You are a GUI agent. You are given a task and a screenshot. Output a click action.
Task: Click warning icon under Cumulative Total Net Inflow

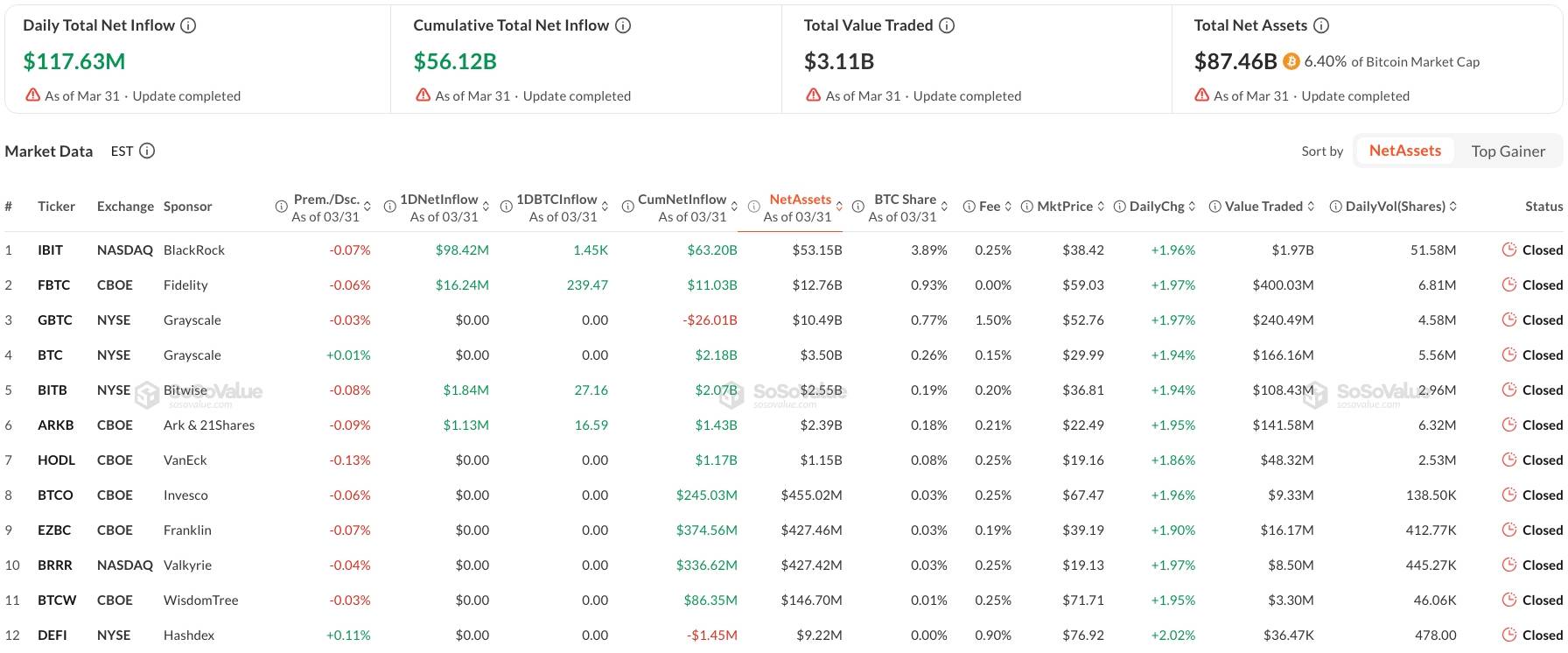tap(423, 95)
